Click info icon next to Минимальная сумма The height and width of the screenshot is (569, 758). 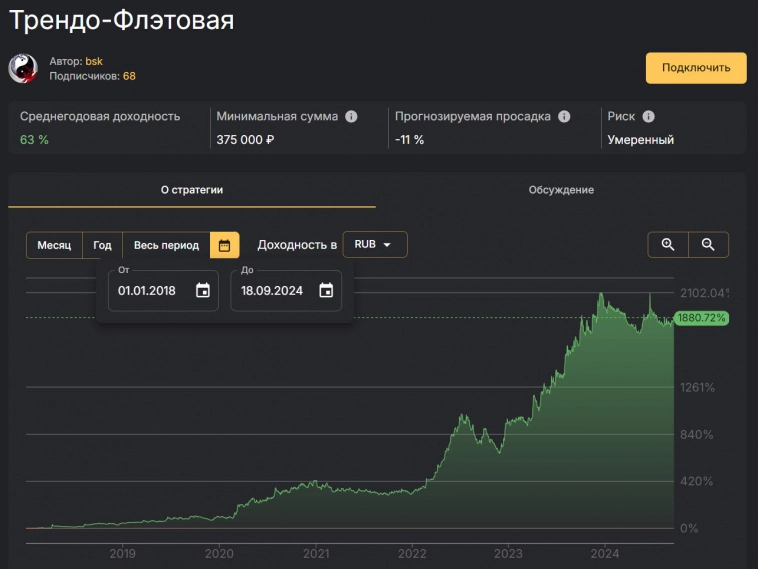point(351,116)
